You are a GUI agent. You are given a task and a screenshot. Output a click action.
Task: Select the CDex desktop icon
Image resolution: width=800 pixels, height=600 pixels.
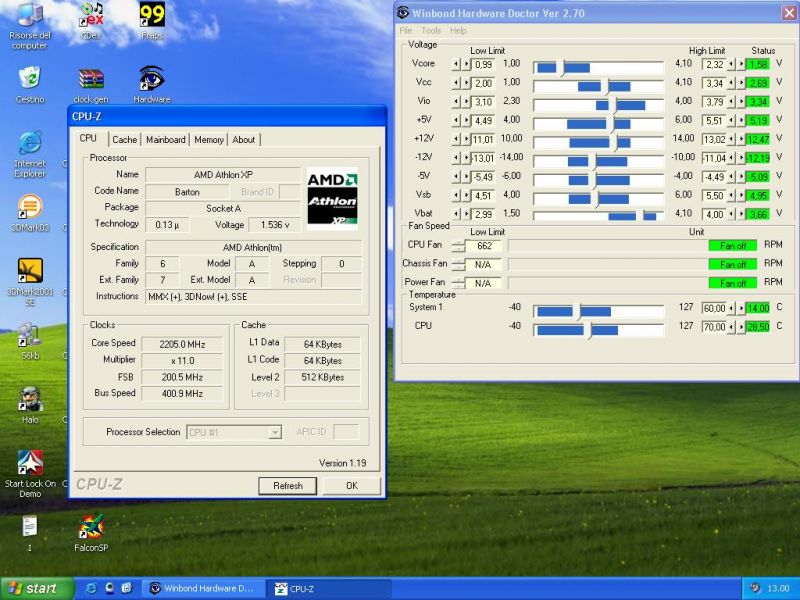click(x=91, y=21)
